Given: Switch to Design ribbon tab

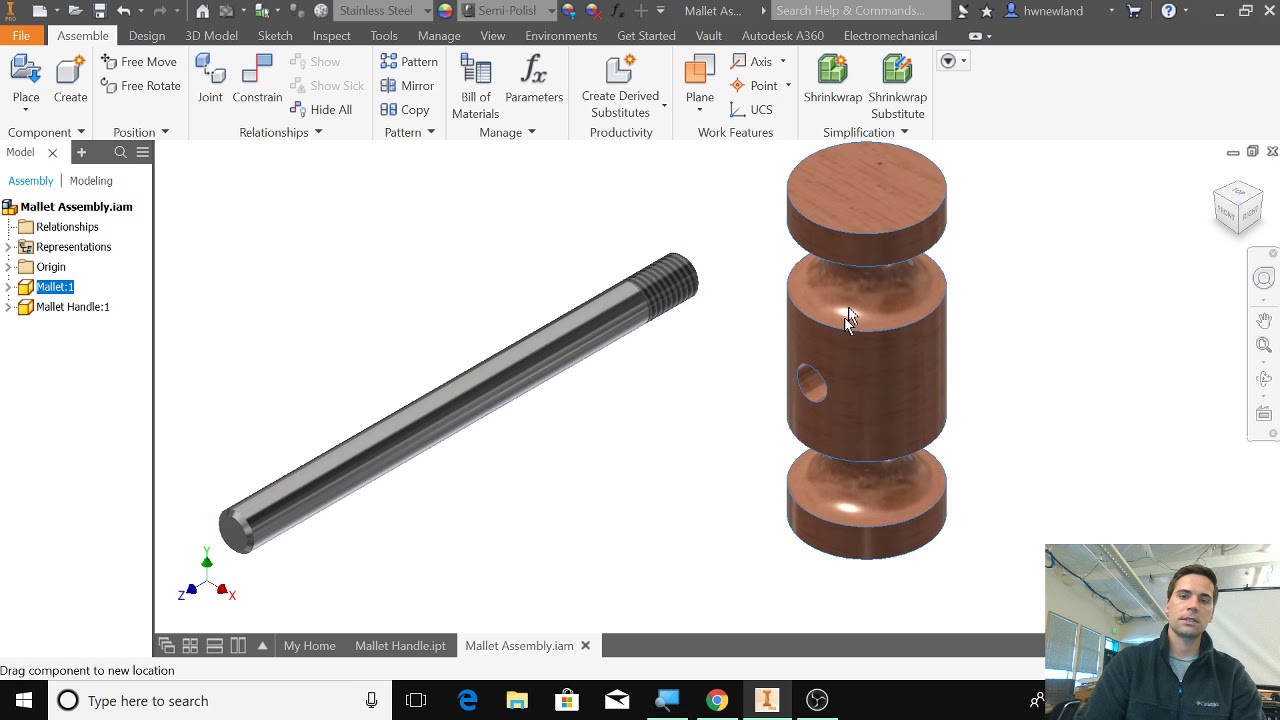Looking at the screenshot, I should (x=147, y=36).
